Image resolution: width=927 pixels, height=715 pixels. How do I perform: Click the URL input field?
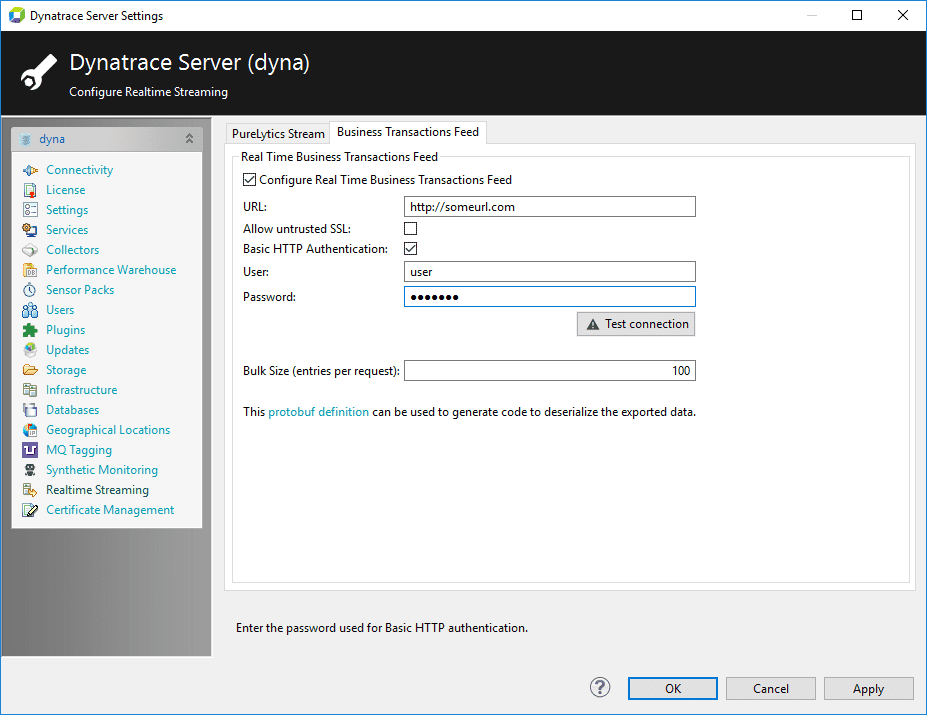tap(550, 207)
